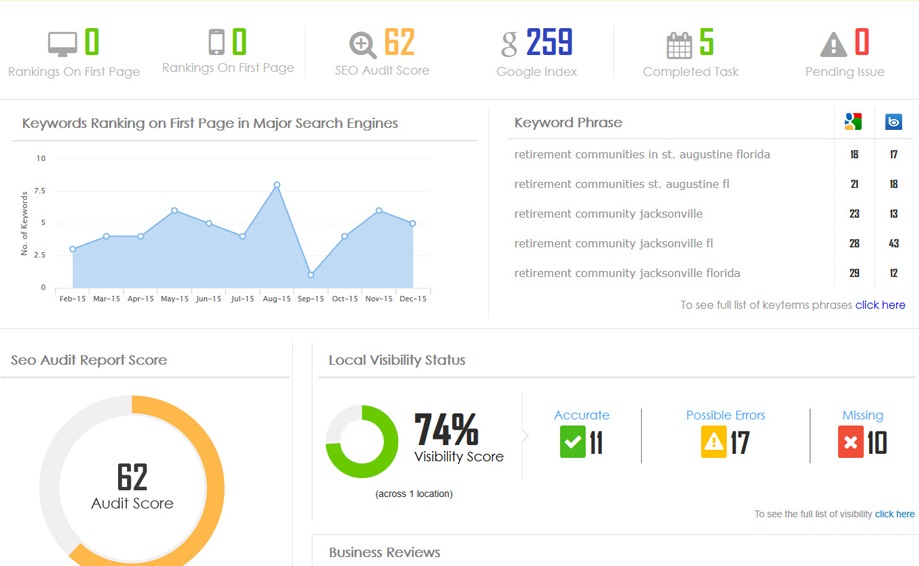
Task: Click keyword retirement community jacksonville fl
Action: coord(614,243)
